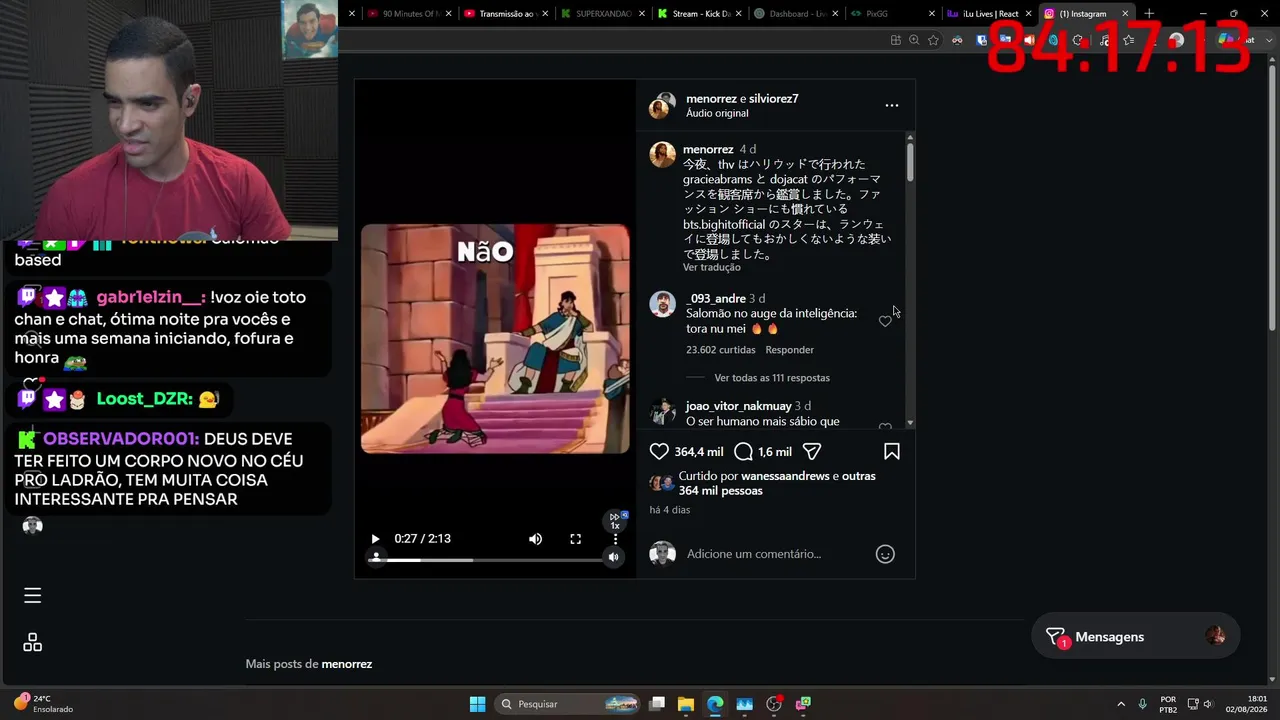Viewport: 1280px width, 720px height.
Task: Like the post with the heart icon
Action: [659, 452]
